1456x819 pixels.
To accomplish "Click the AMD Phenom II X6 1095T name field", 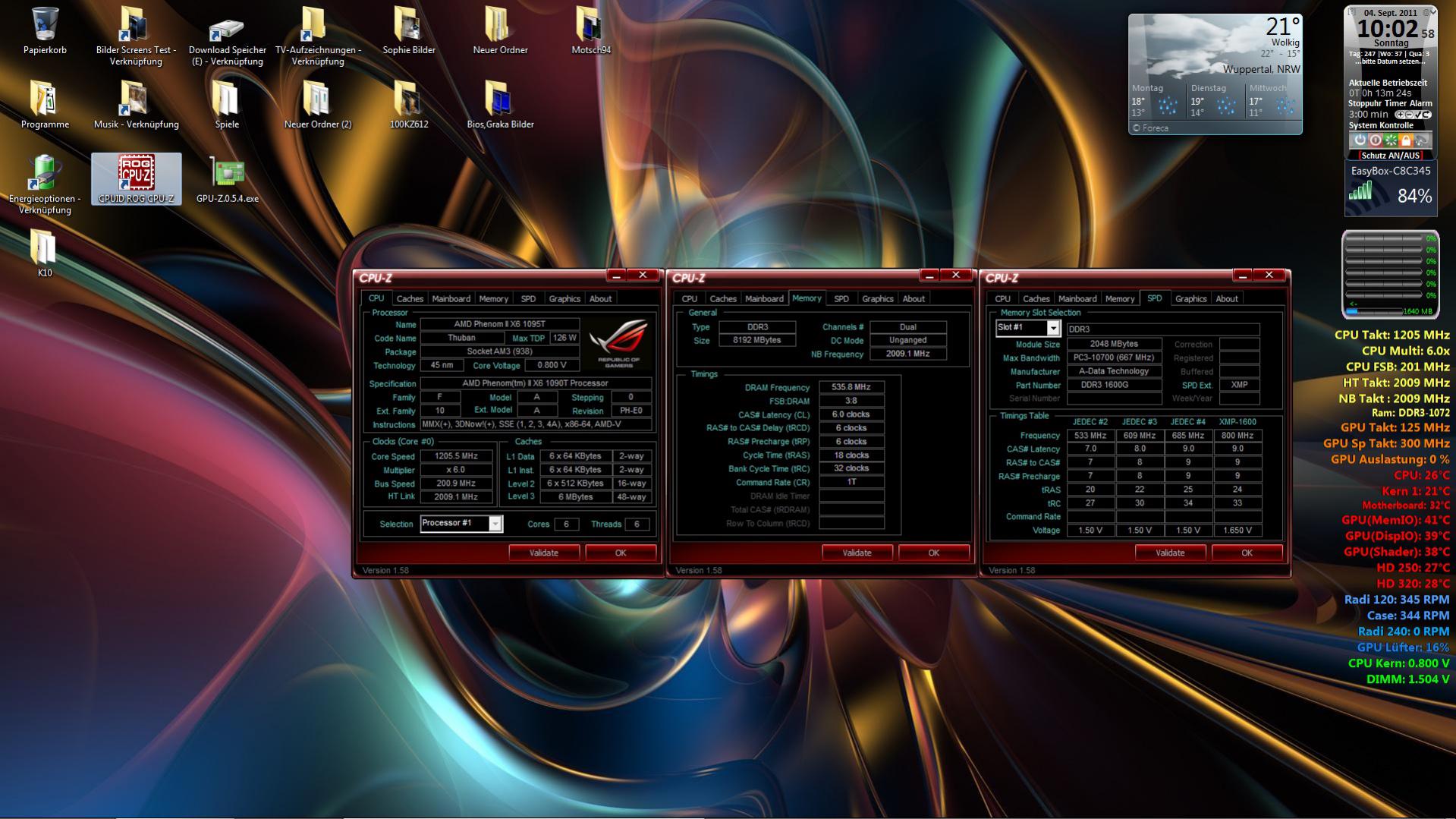I will pyautogui.click(x=500, y=325).
